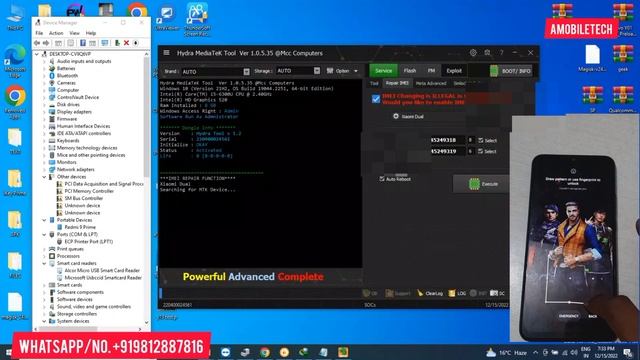Select PCI Memory Controller device
Screen dimensions: 640x360
89,191
